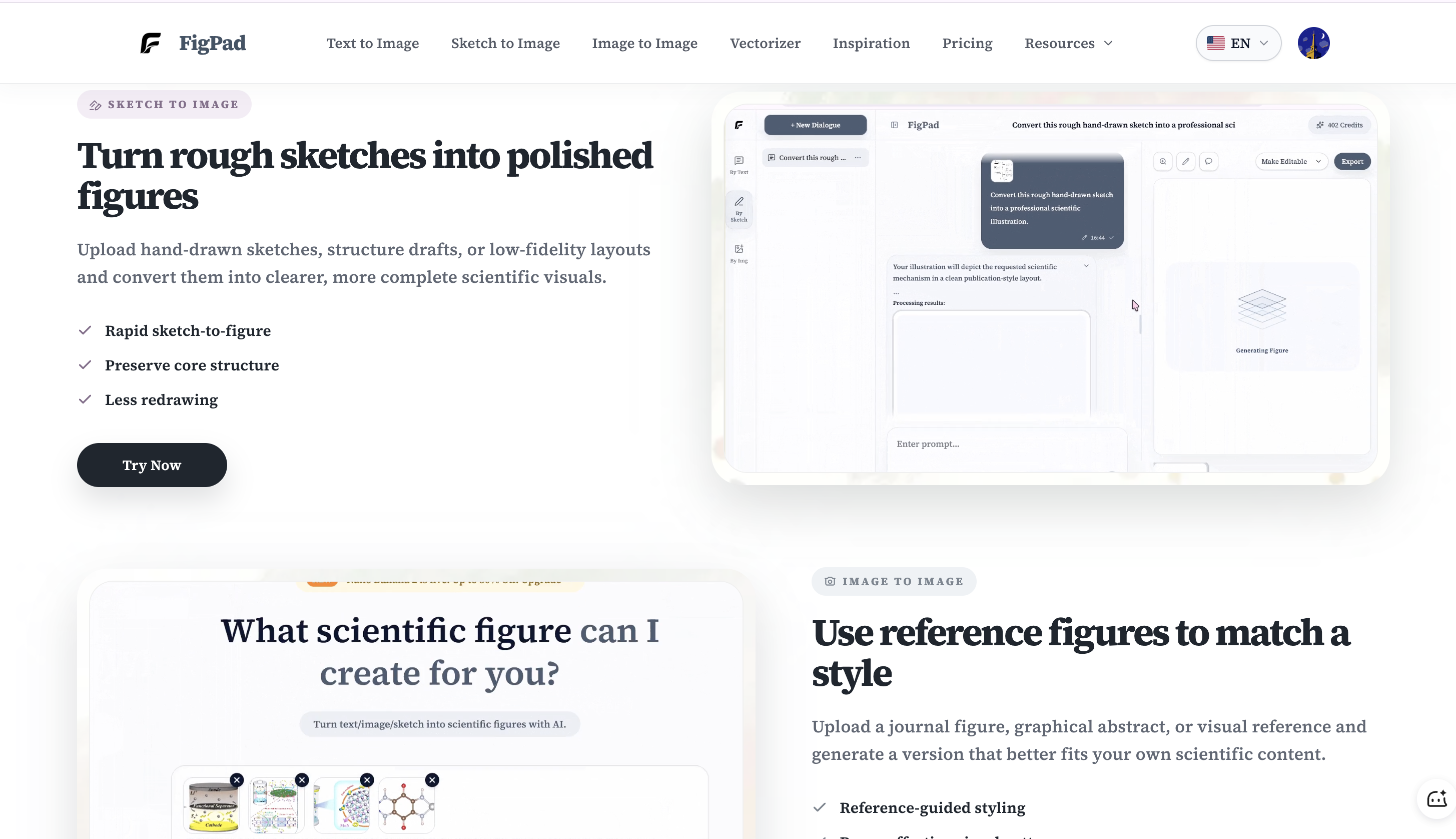Toggle sidebar panel icon next to FigPad title
The height and width of the screenshot is (839, 1456).
894,125
